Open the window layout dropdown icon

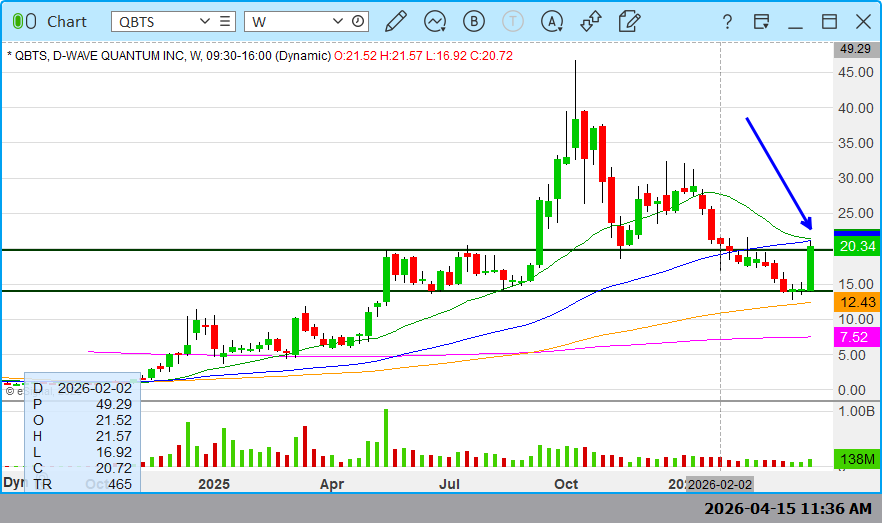[761, 22]
